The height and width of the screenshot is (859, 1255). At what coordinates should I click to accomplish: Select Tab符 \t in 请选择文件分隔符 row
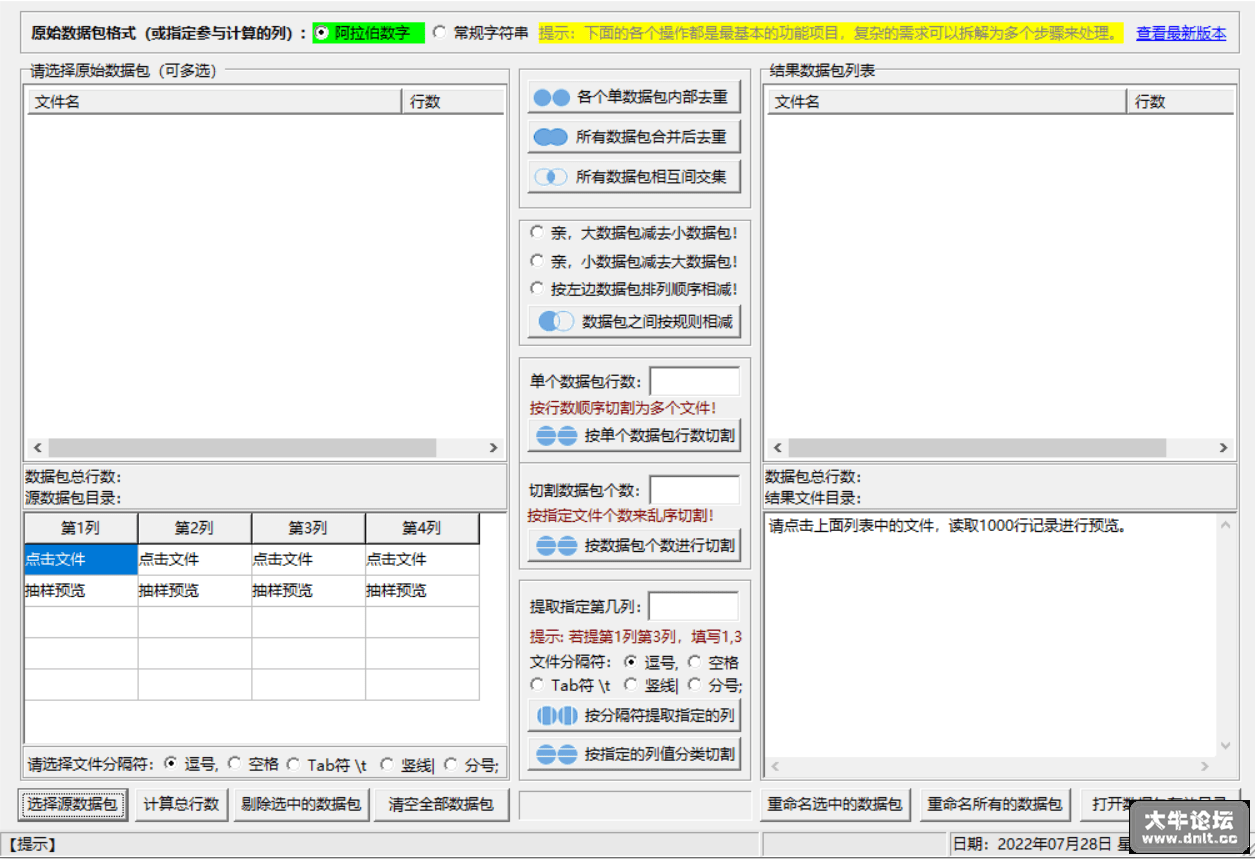click(x=327, y=764)
